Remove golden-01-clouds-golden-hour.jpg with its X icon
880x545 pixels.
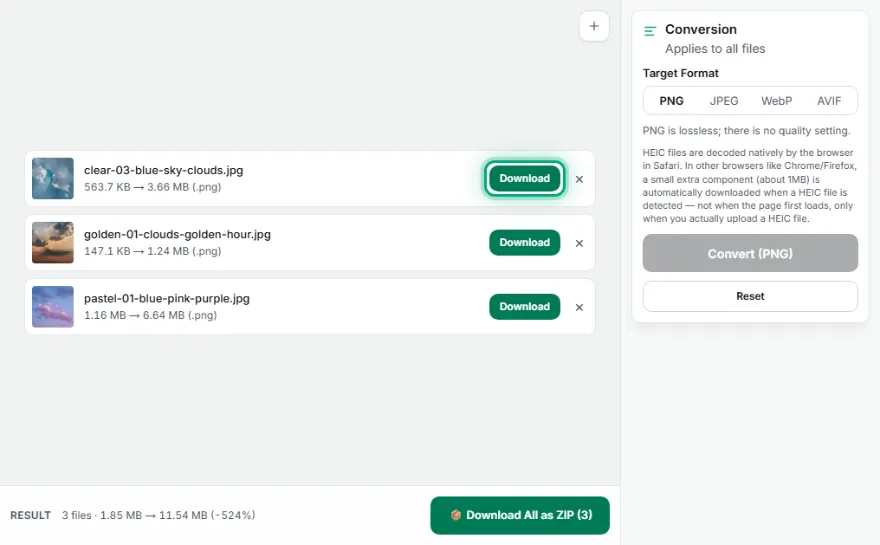click(x=579, y=243)
